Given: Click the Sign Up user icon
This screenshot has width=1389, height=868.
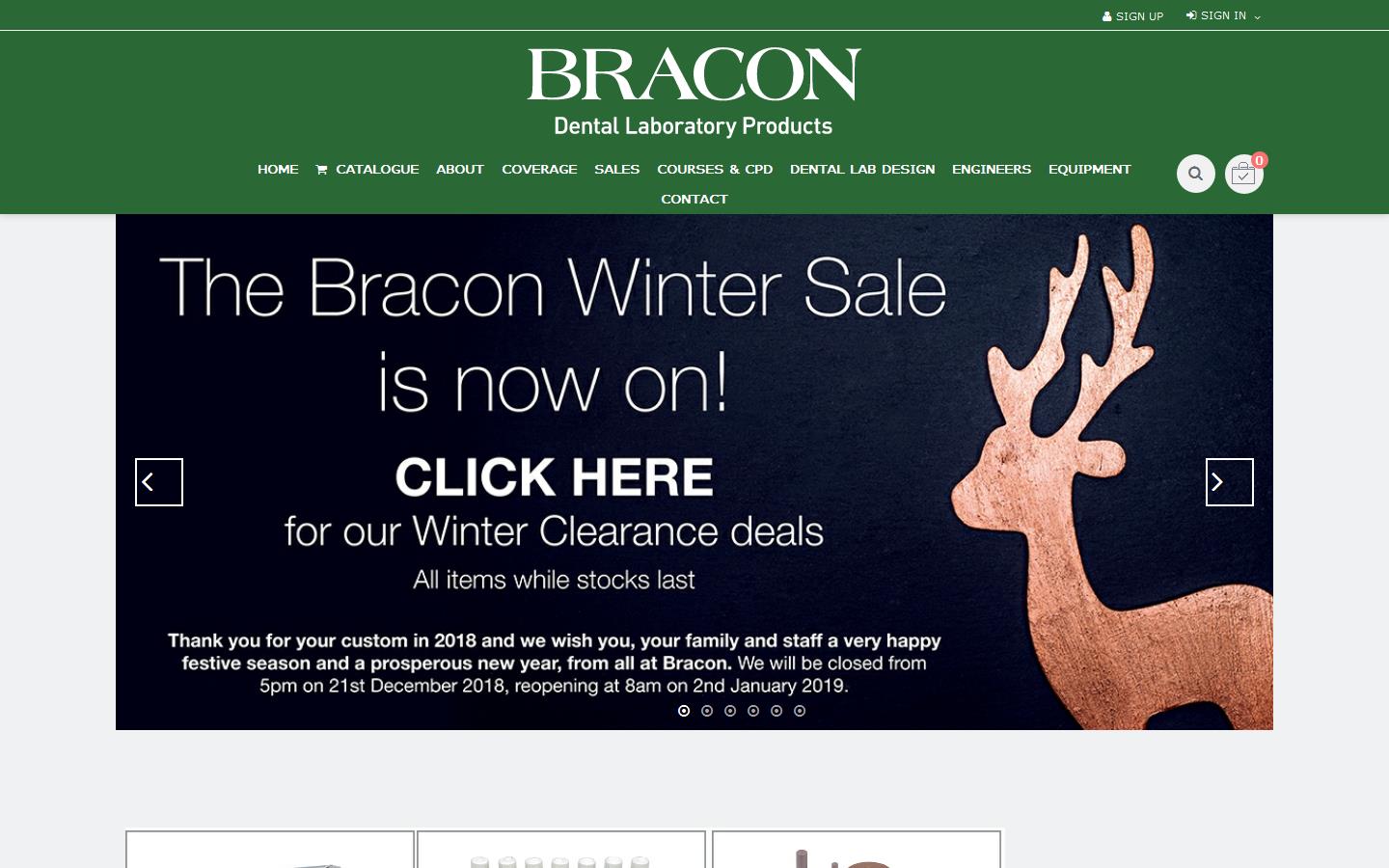Looking at the screenshot, I should pyautogui.click(x=1107, y=16).
